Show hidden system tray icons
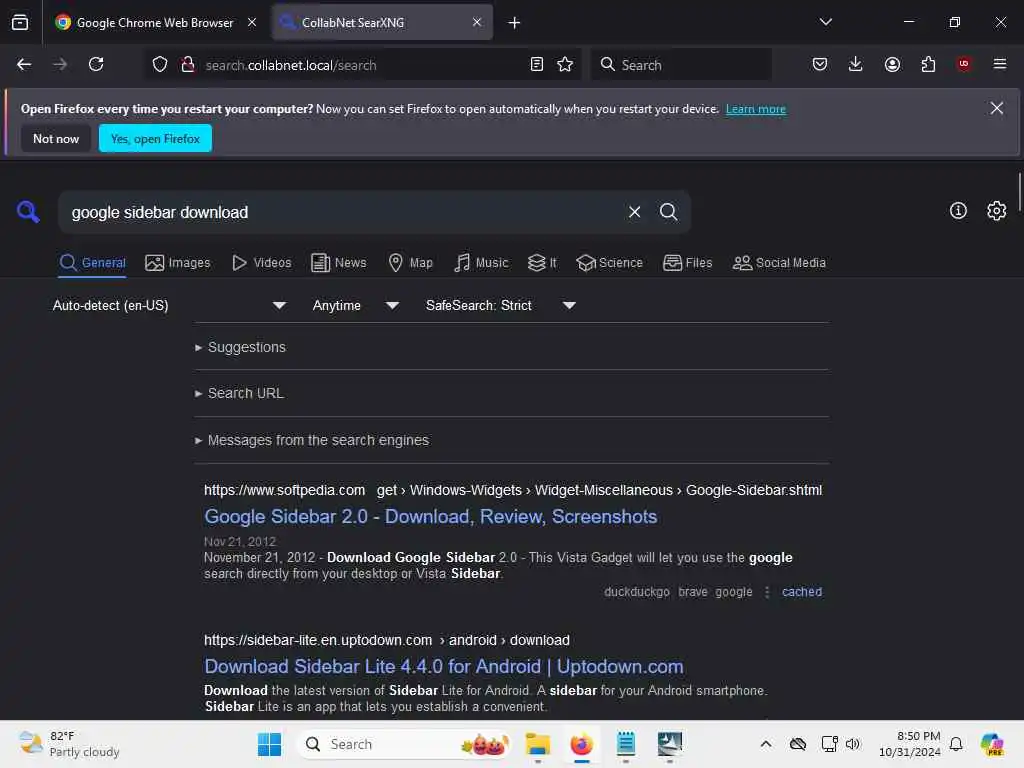Screen dimensions: 1024x768 tap(765, 744)
